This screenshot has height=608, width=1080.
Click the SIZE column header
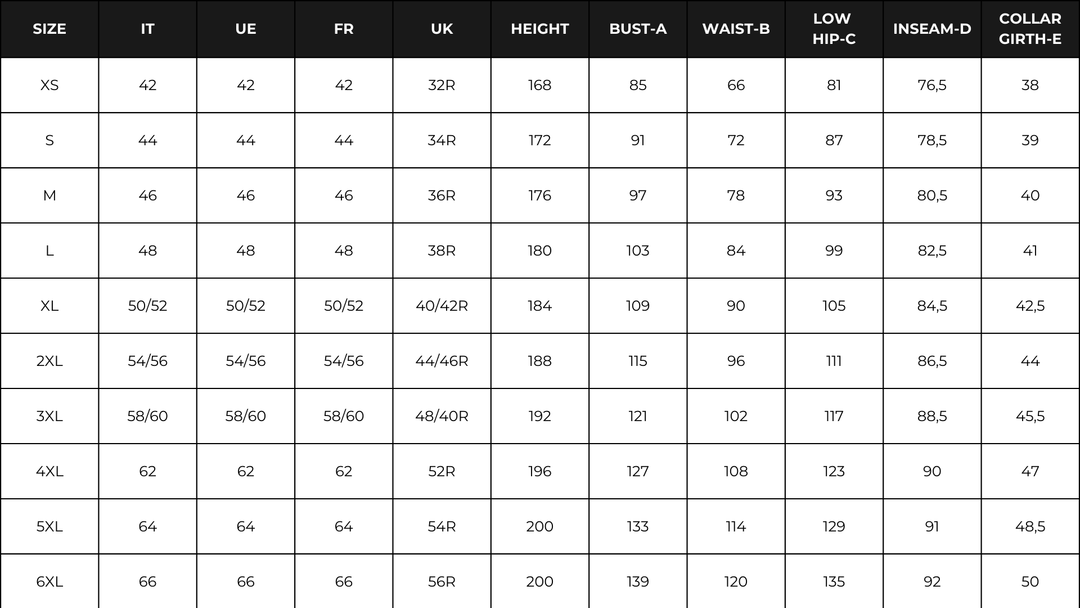pyautogui.click(x=49, y=29)
